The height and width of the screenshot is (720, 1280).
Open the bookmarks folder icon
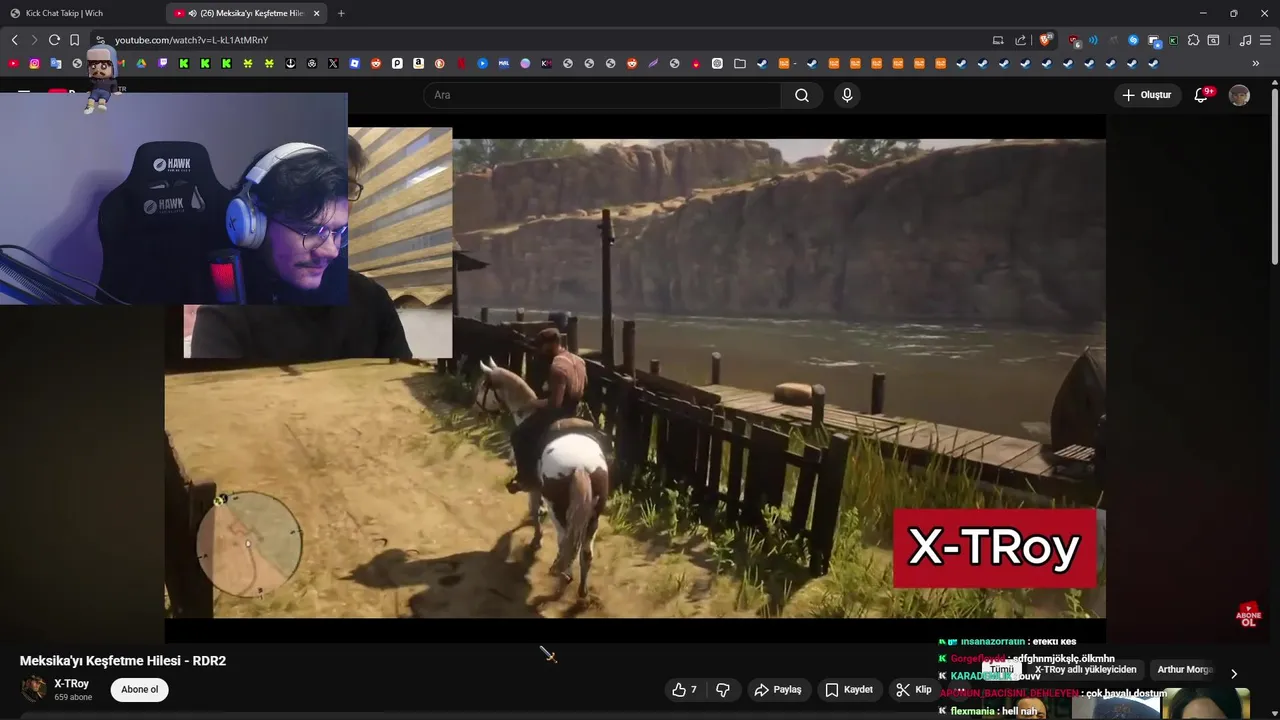point(739,63)
